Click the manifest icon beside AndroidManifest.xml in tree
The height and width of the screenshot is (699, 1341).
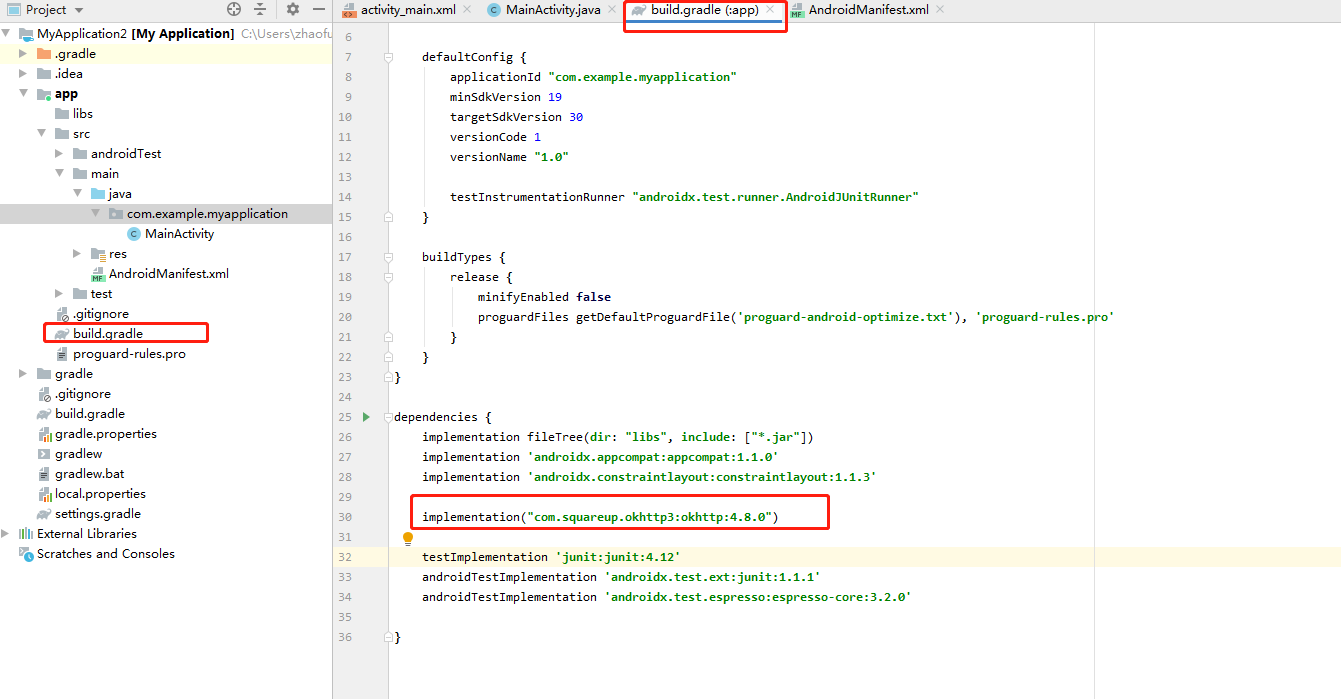click(x=98, y=274)
